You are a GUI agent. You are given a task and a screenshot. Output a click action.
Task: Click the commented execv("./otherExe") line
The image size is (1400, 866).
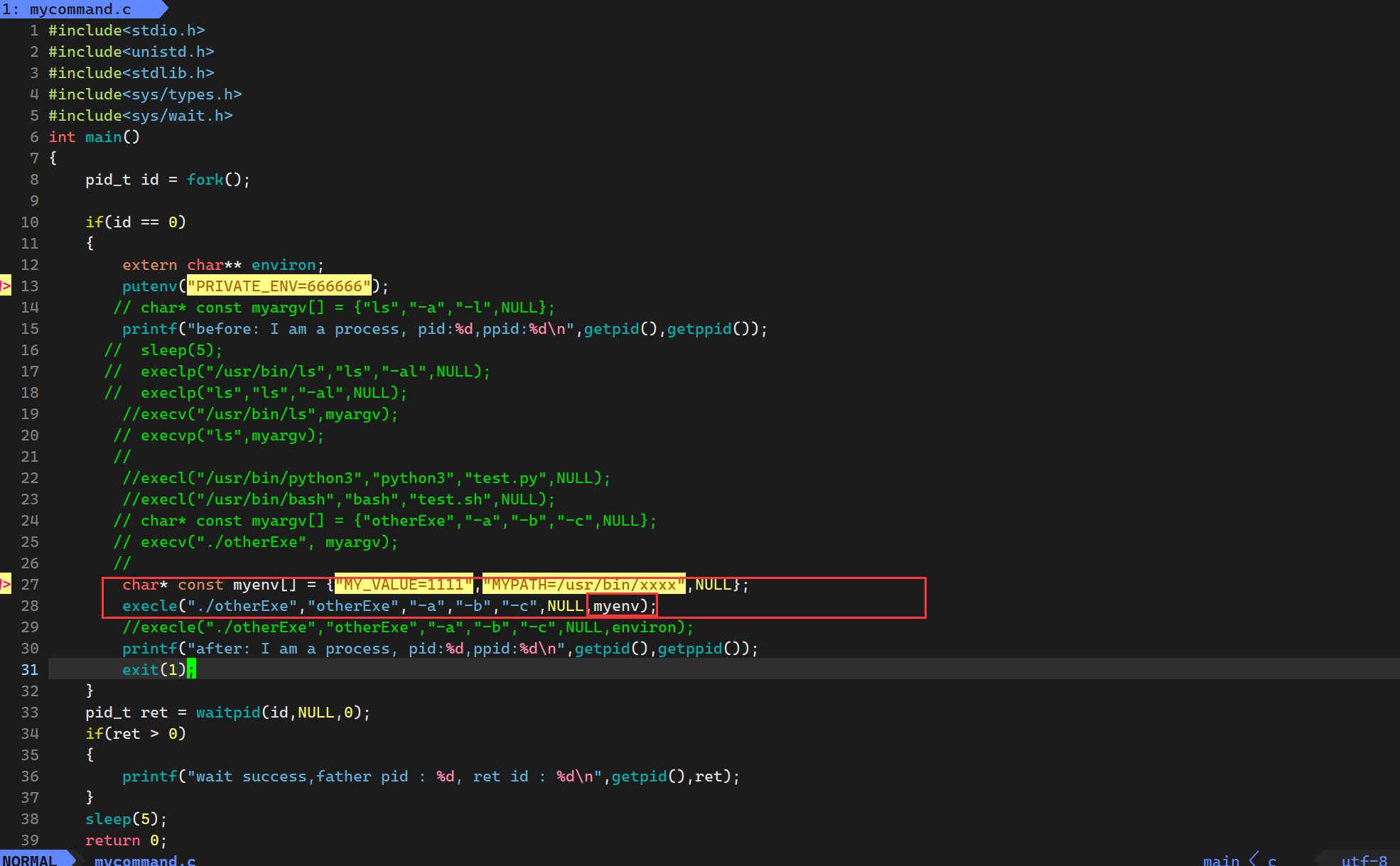pyautogui.click(x=256, y=542)
